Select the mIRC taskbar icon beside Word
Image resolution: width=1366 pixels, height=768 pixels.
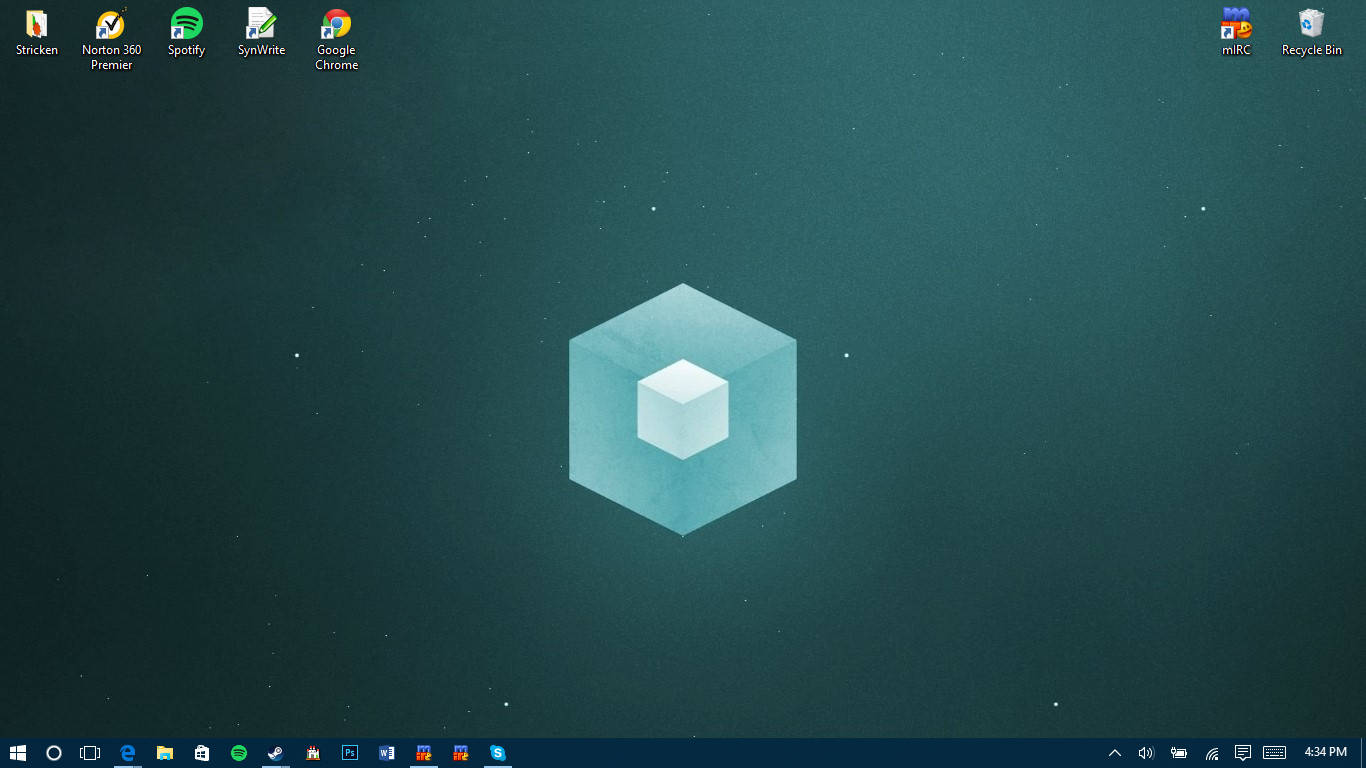pyautogui.click(x=424, y=753)
